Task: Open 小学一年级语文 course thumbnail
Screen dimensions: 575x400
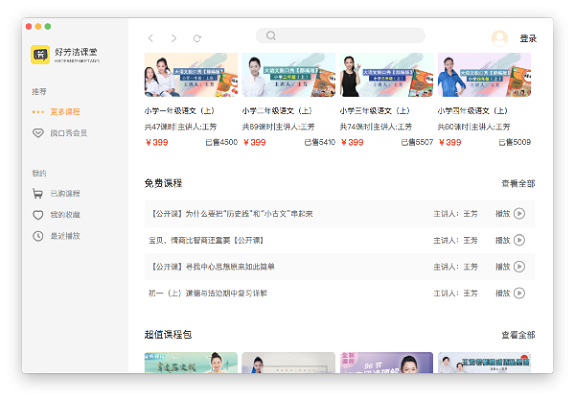Action: (191, 75)
